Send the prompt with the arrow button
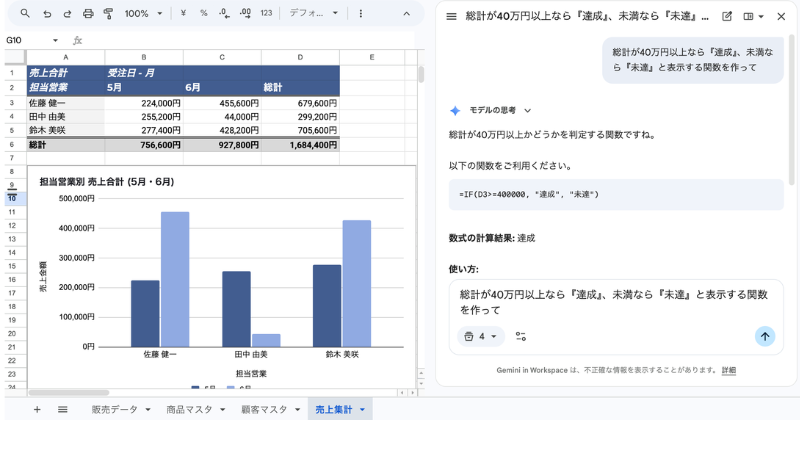Screen dimensions: 800x450 tap(765, 336)
